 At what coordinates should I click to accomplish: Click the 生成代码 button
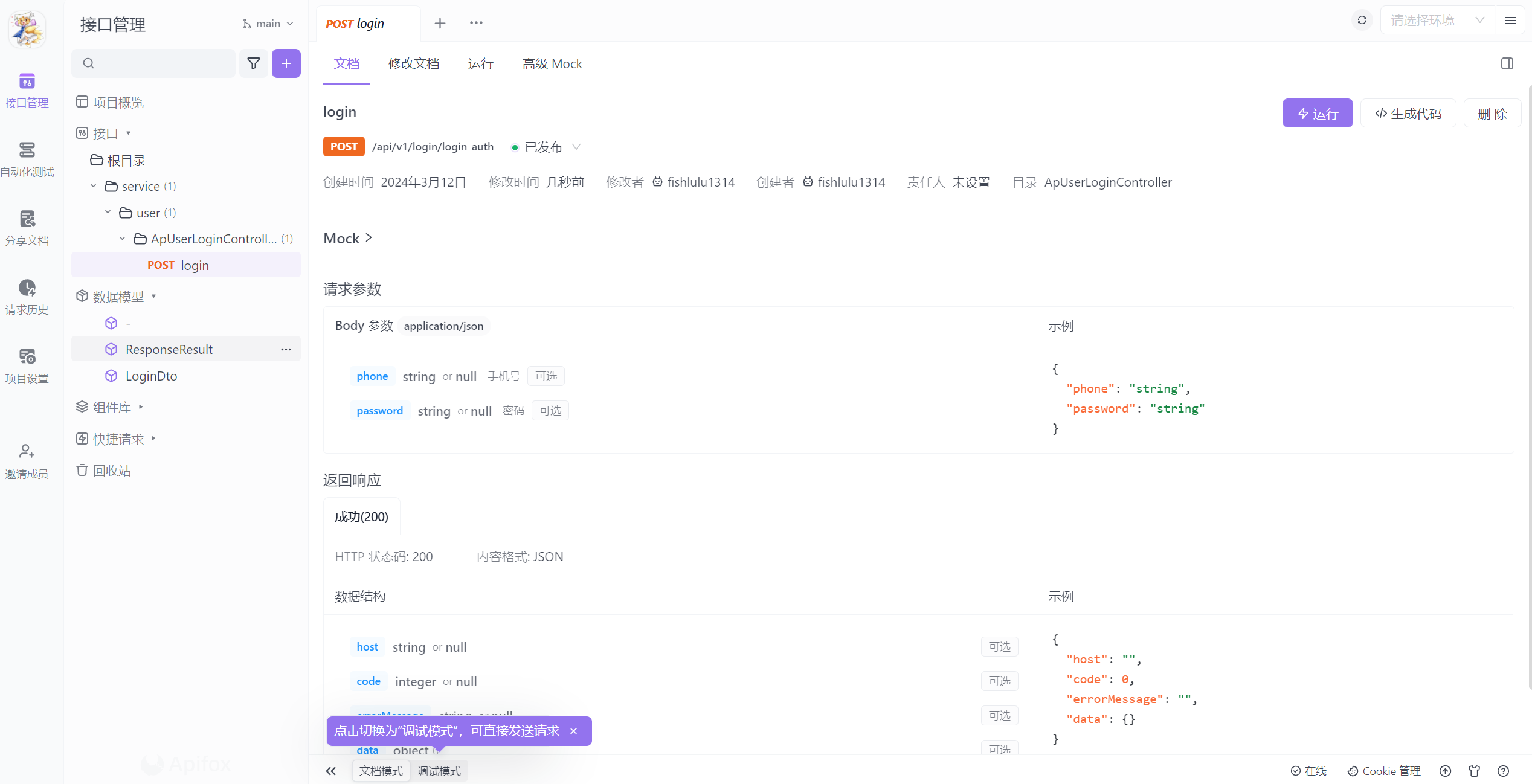[x=1408, y=114]
